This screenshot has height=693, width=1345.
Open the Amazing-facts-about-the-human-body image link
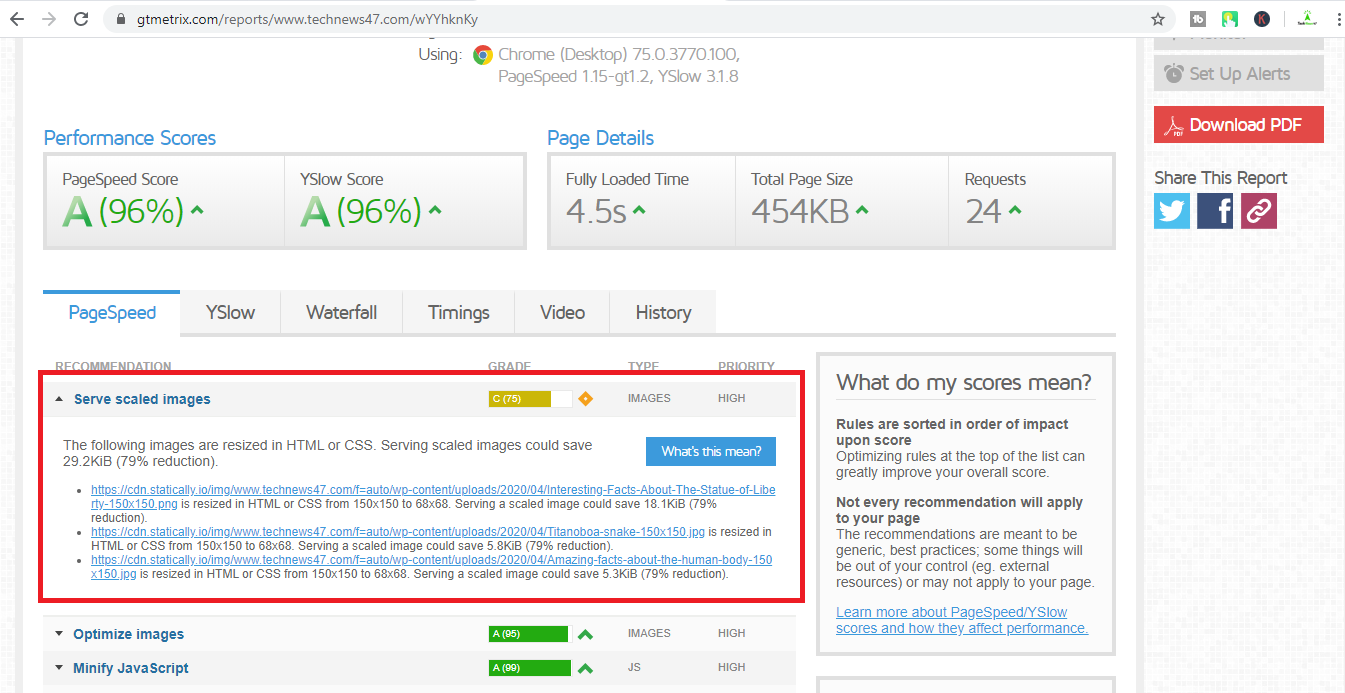pyautogui.click(x=432, y=567)
